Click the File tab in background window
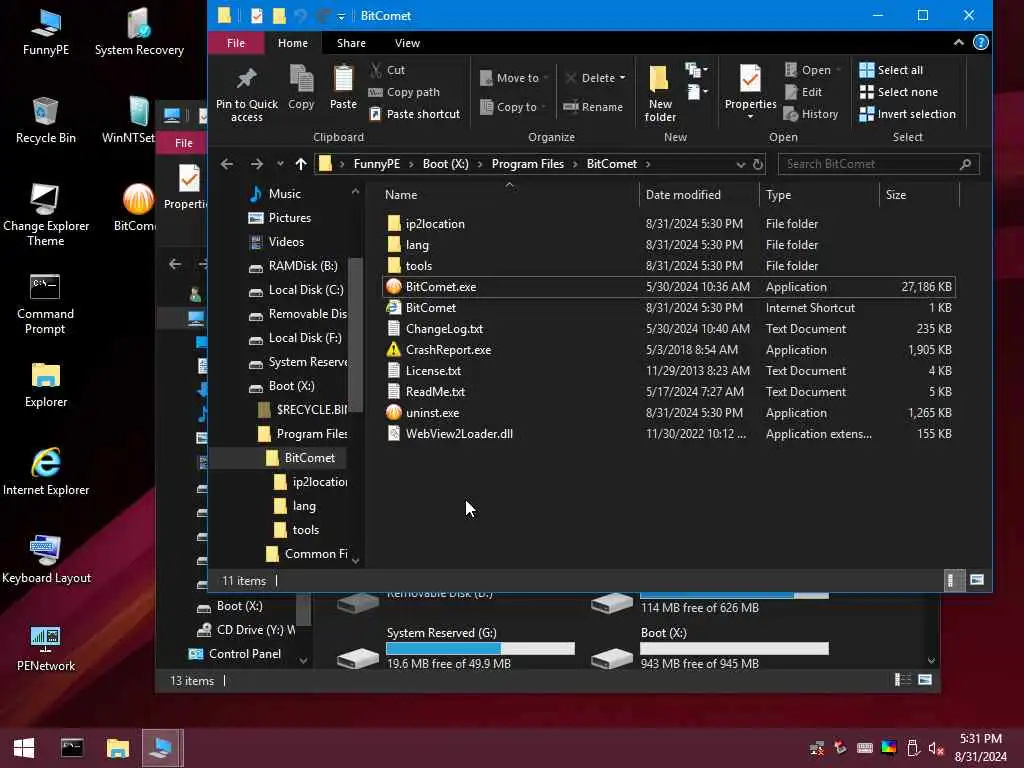 pos(183,142)
